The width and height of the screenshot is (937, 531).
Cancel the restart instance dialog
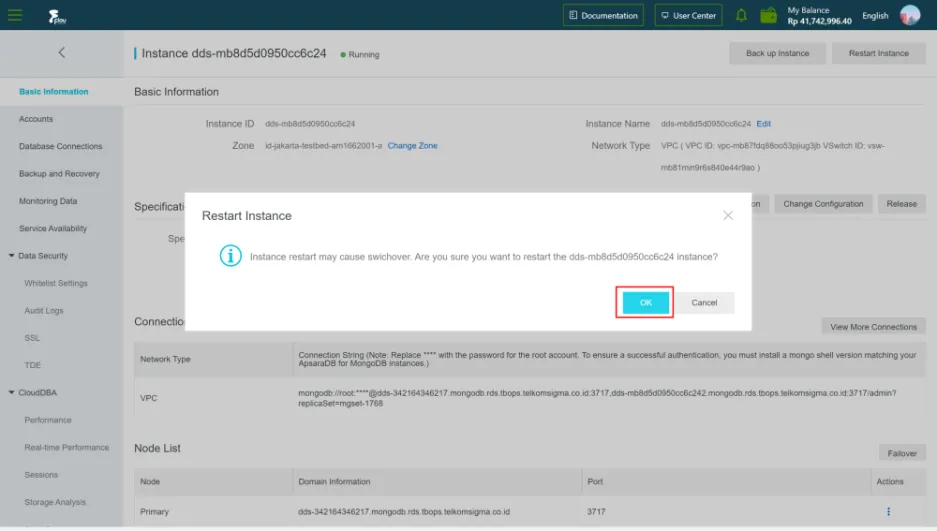pyautogui.click(x=704, y=302)
